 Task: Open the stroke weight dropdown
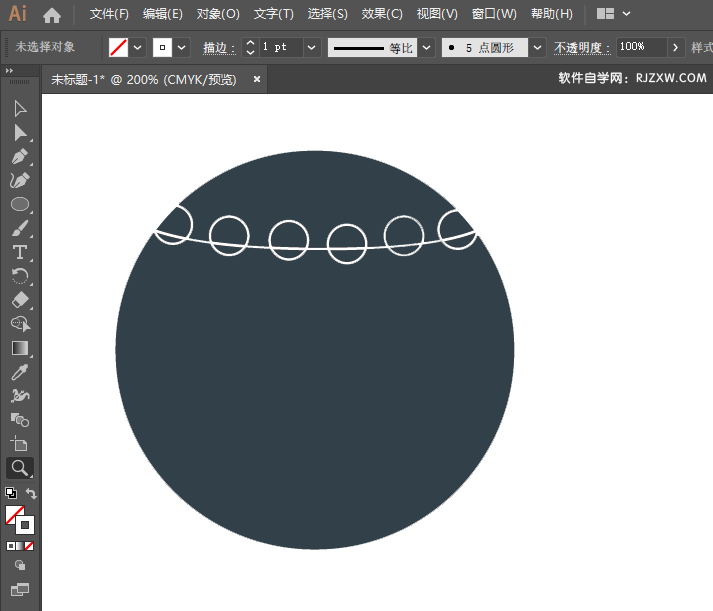point(311,47)
